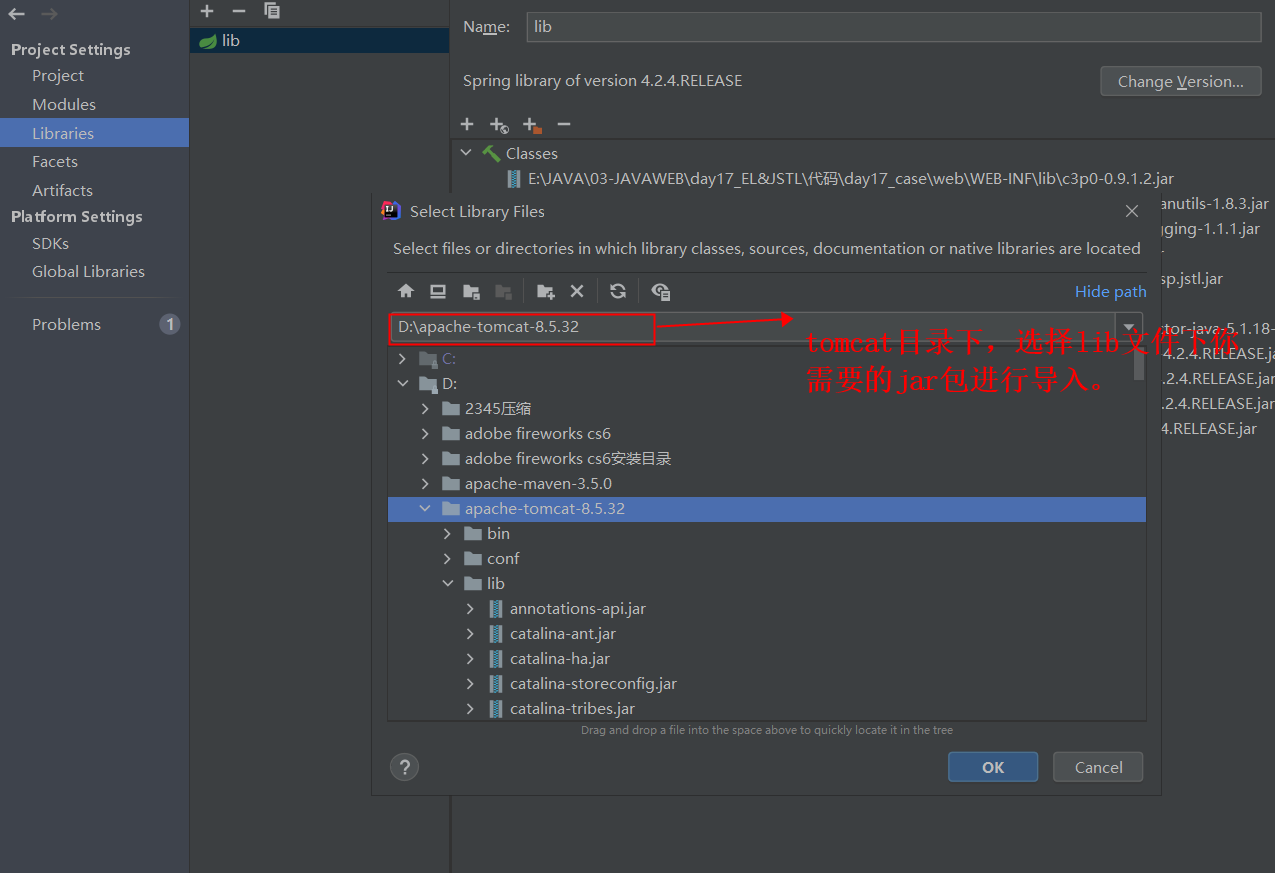Click the Delete (X) toolbar icon
Viewport: 1275px width, 873px height.
pyautogui.click(x=577, y=291)
